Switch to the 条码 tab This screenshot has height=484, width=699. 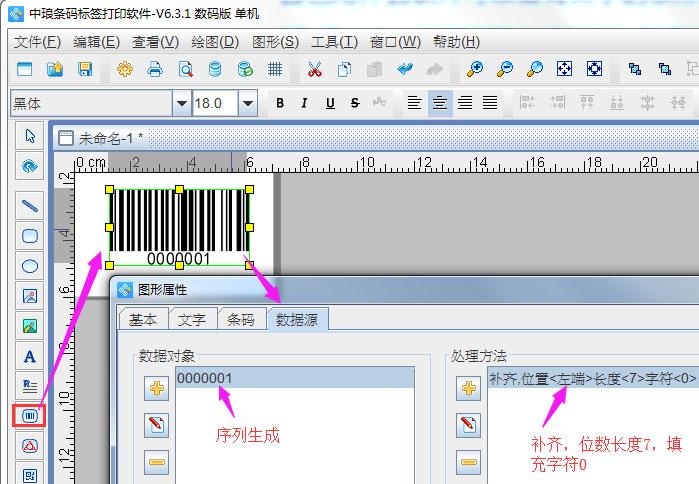tap(241, 319)
